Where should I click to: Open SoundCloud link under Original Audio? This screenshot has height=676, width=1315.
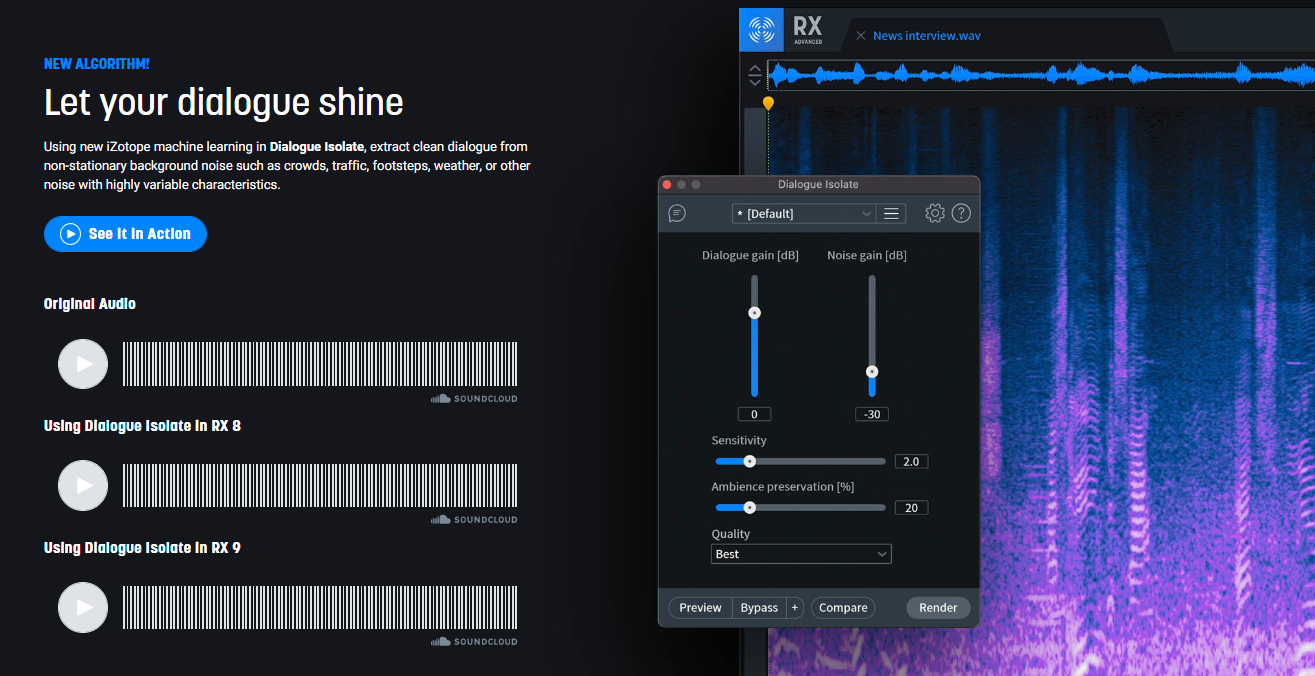tap(474, 399)
